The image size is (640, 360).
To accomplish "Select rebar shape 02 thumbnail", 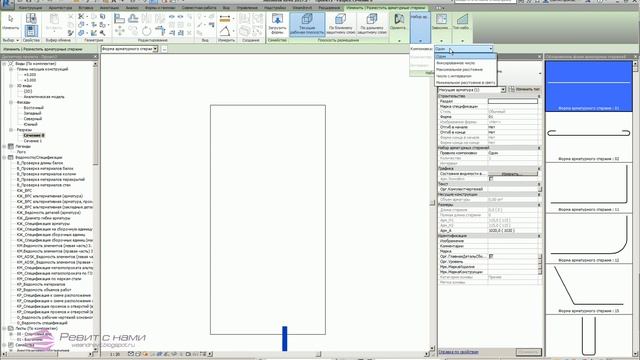I will pyautogui.click(x=589, y=137).
